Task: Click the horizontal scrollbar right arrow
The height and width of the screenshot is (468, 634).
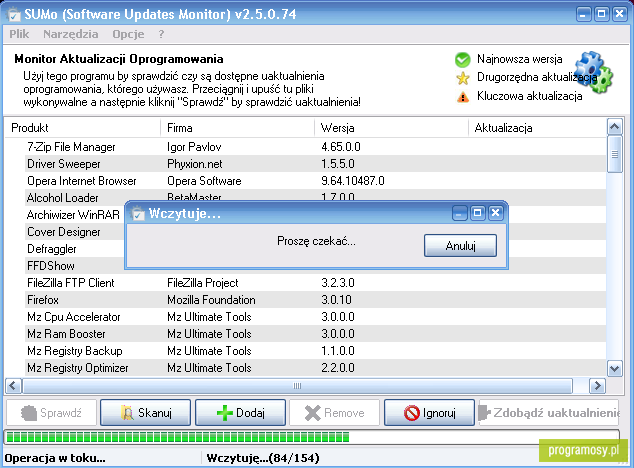Action: click(597, 386)
